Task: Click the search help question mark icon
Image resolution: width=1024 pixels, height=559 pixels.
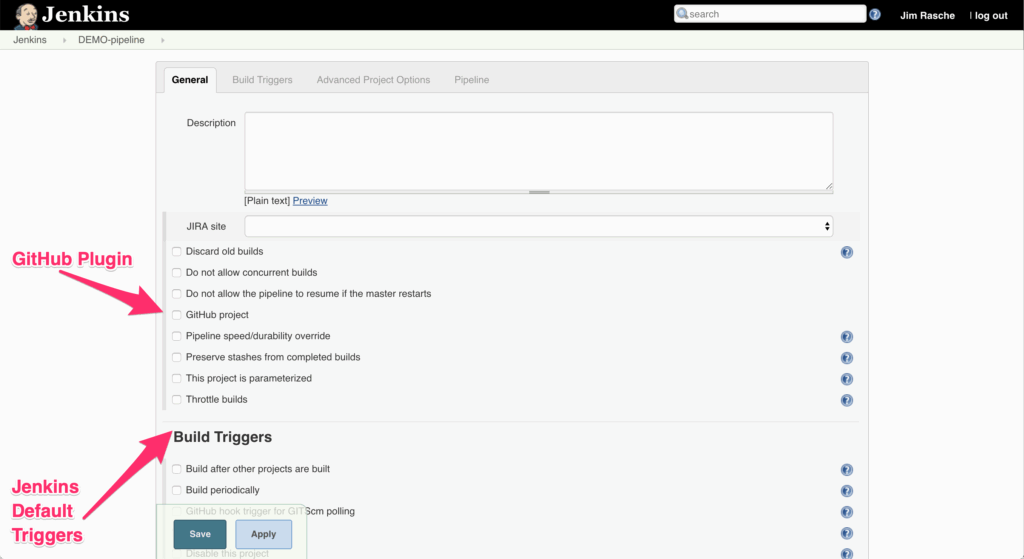Action: (x=874, y=14)
